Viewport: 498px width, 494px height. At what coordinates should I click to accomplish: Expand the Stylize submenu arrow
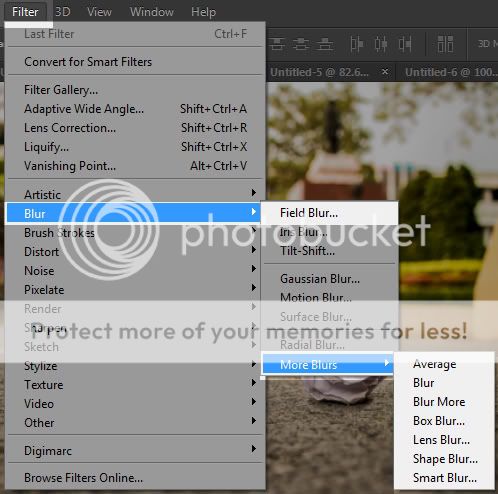click(x=254, y=364)
